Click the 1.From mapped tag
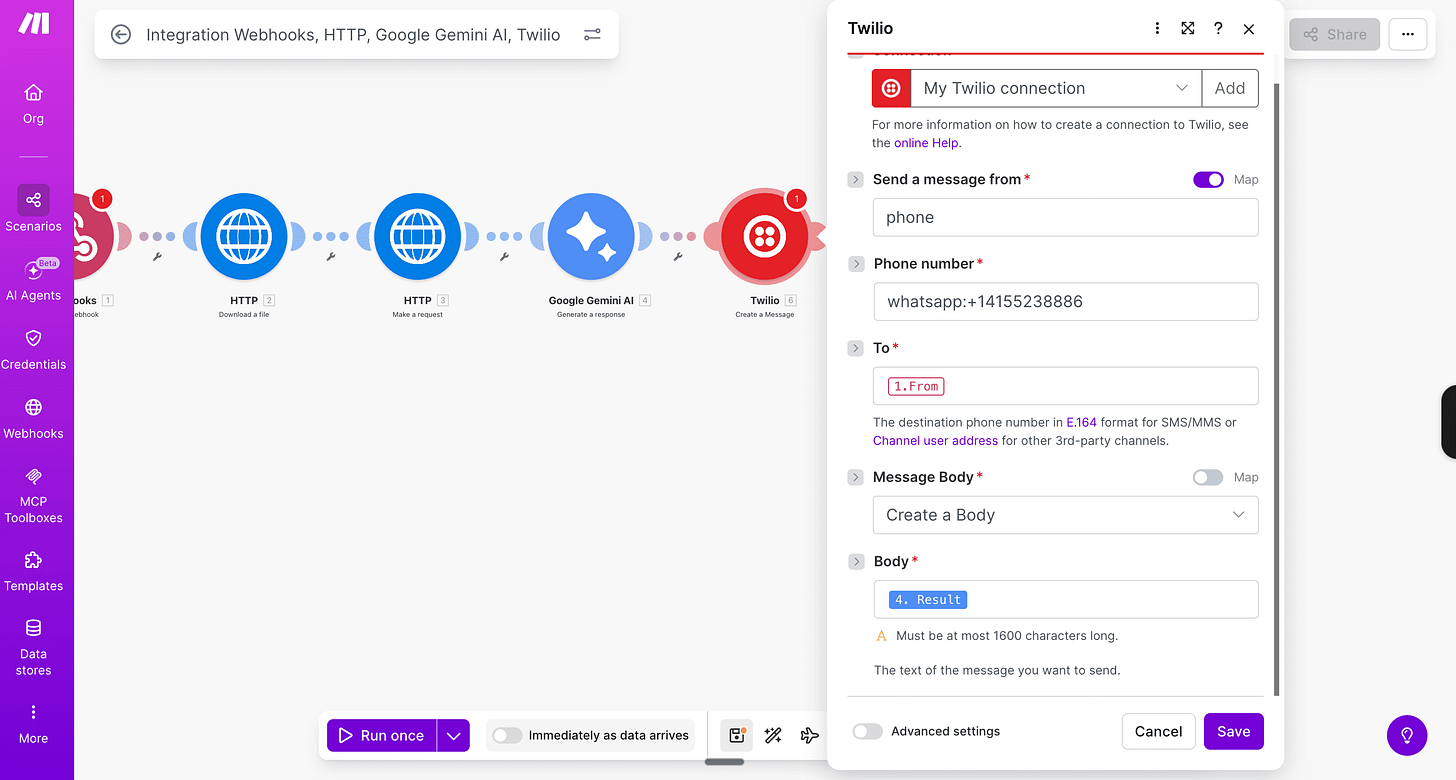The height and width of the screenshot is (780, 1456). point(916,386)
